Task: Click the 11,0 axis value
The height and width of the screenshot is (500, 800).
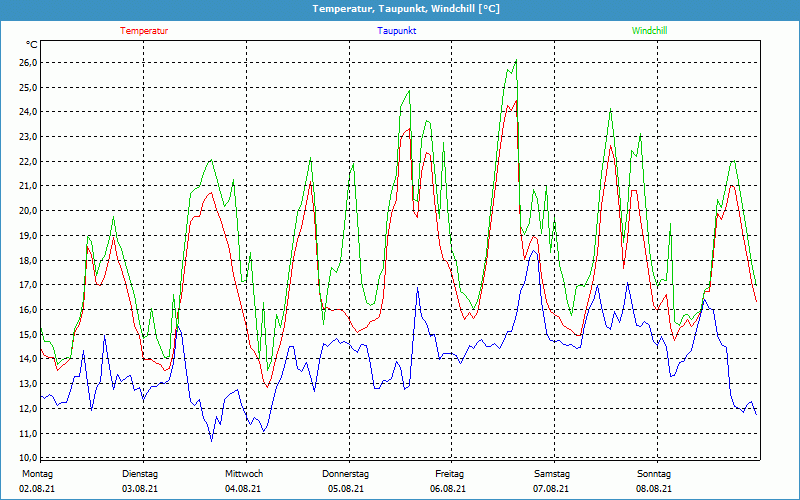Action: tap(28, 433)
